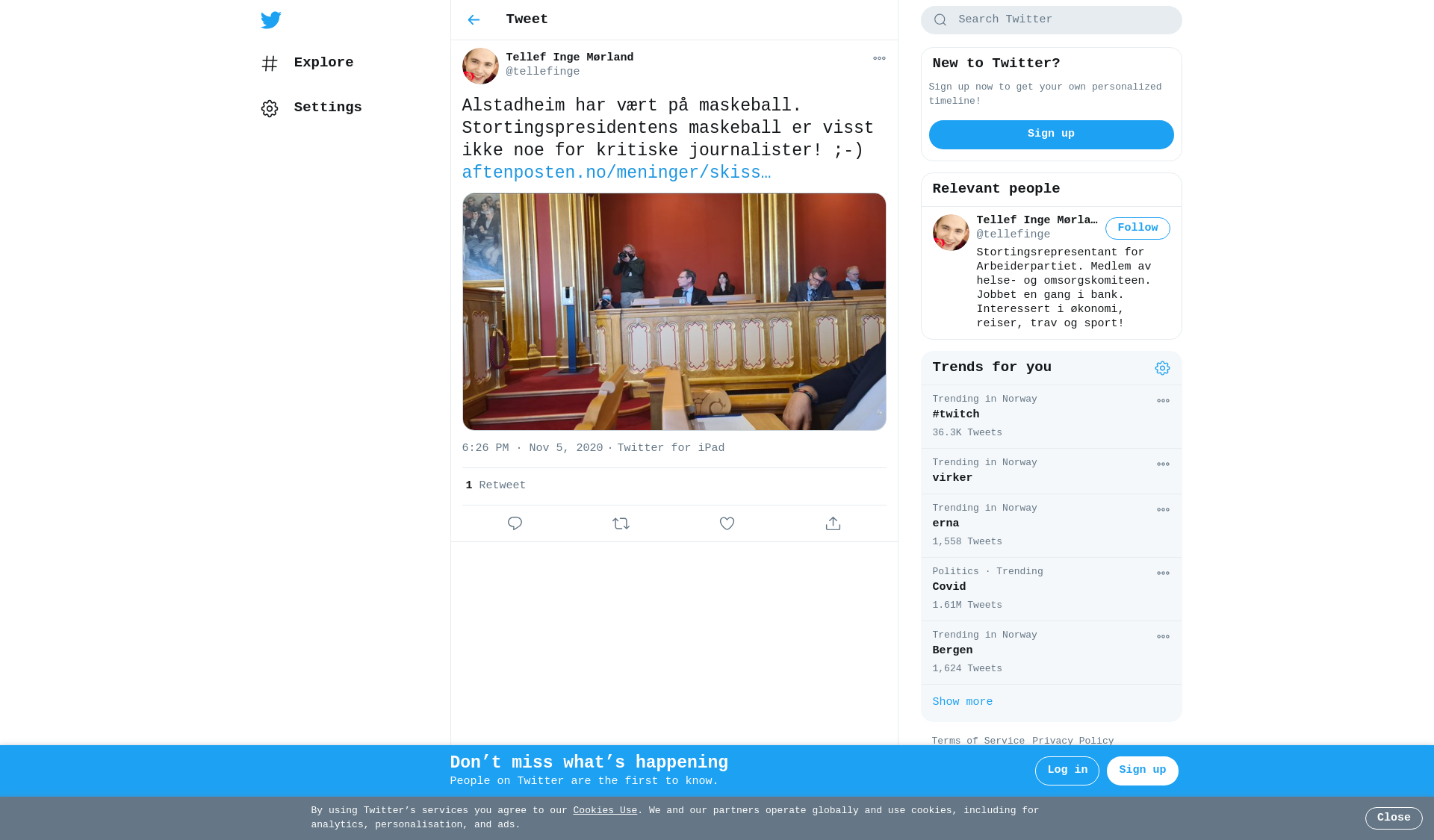Click the Twitter bird logo
The image size is (1434, 840).
click(271, 20)
